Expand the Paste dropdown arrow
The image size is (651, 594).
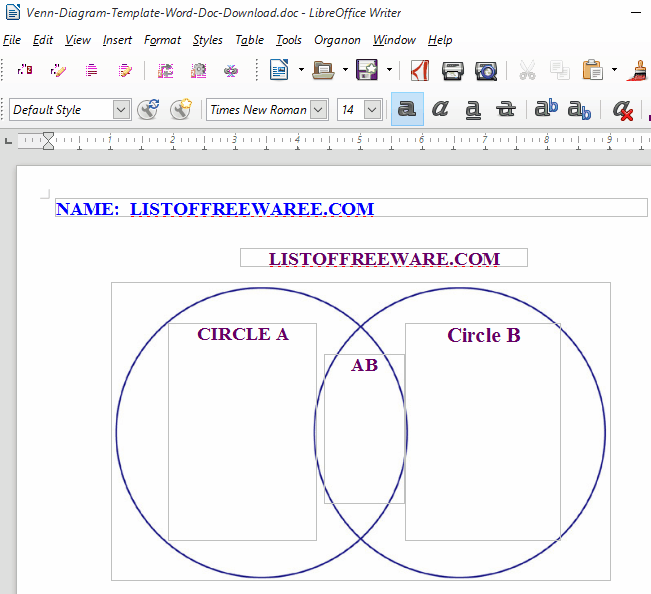(614, 70)
